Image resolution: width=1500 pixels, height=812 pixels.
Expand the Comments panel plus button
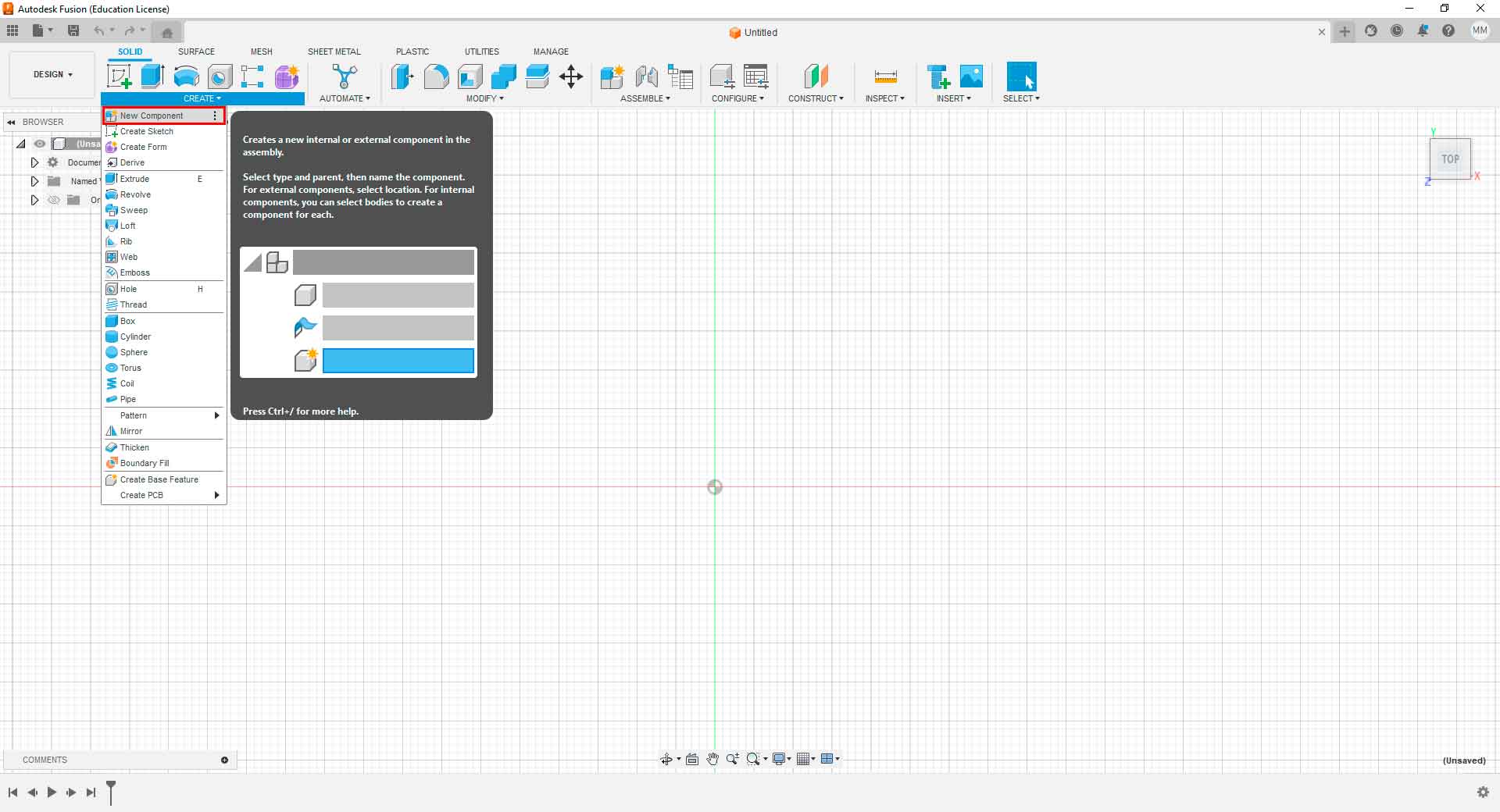tap(224, 760)
